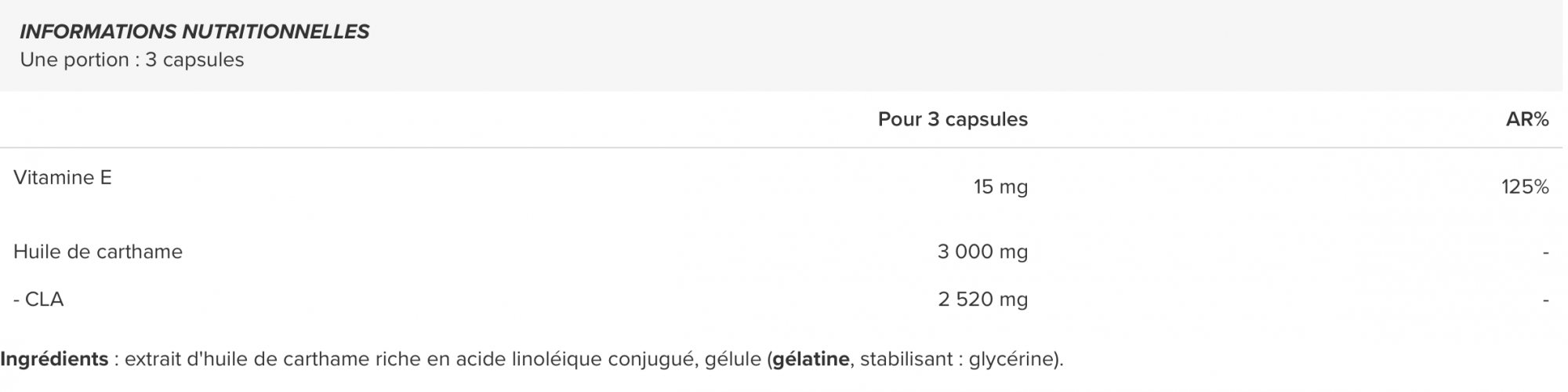Viewport: 1568px width, 392px height.
Task: Click the 3 000 mg value
Action: [x=982, y=252]
